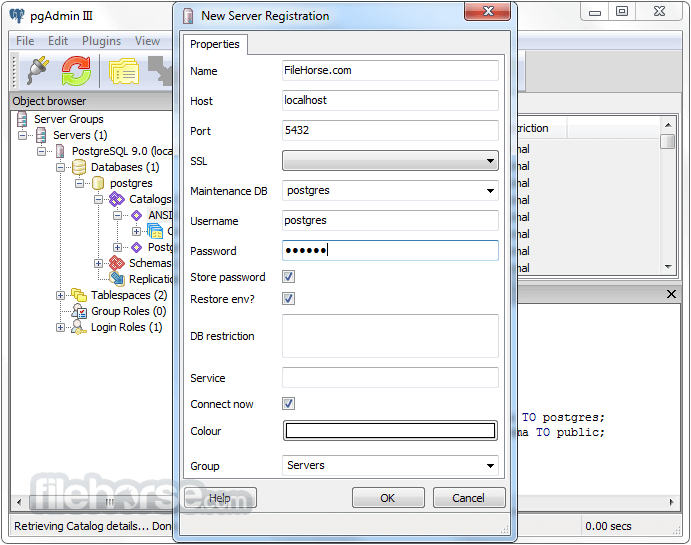Open the Maintenance DB combo box

(x=390, y=191)
